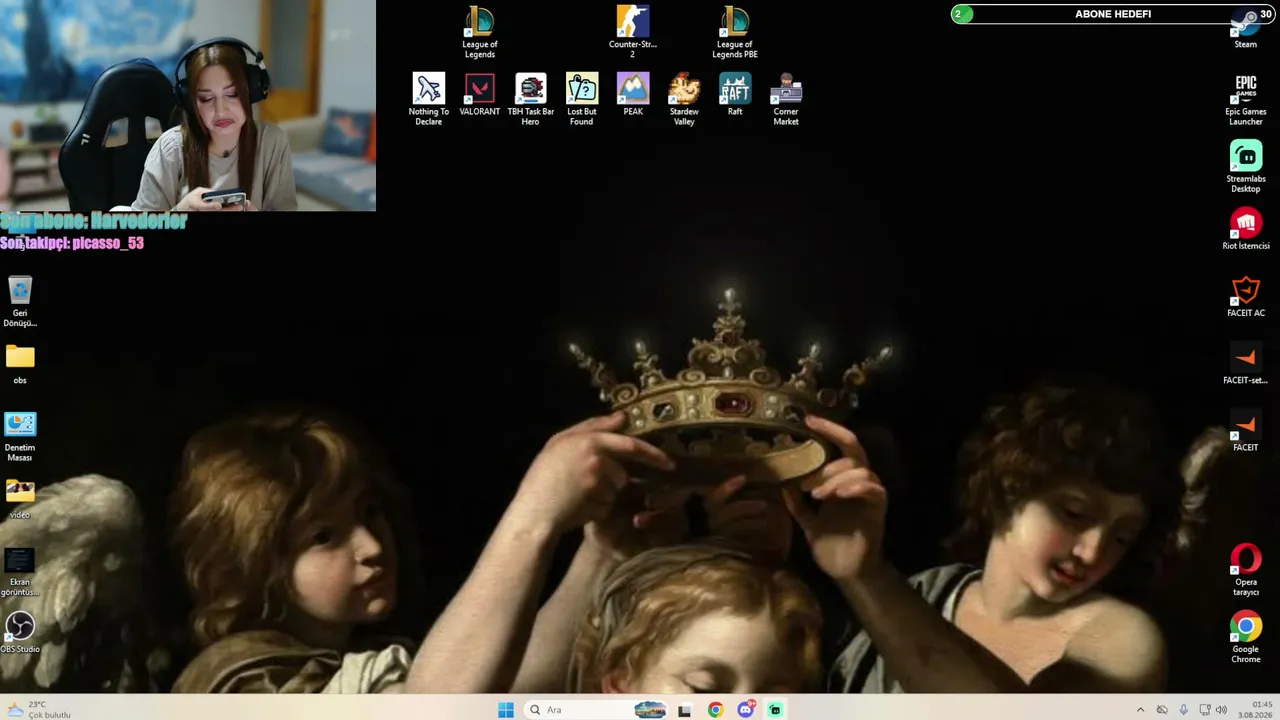Screen dimensions: 1280x720
Task: Click the FACEIT-set... installer icon
Action: (1246, 363)
